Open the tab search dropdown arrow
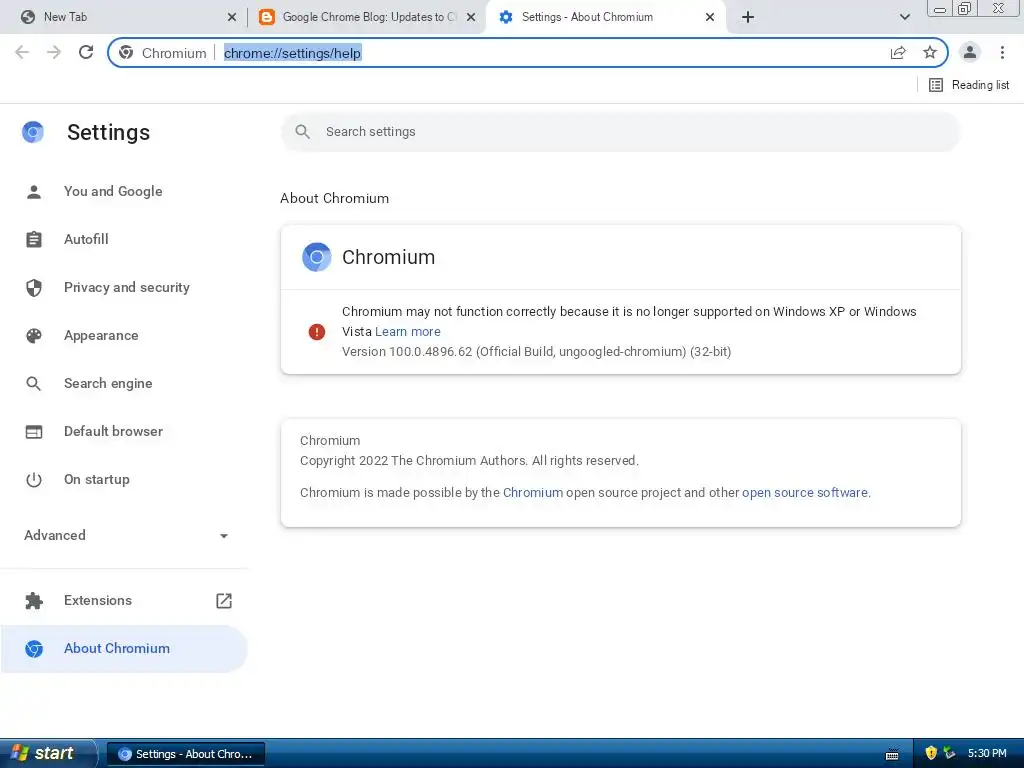The height and width of the screenshot is (768, 1024). [x=904, y=17]
